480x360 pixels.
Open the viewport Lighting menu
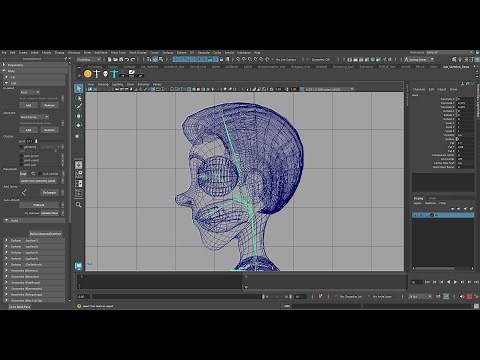click(117, 84)
